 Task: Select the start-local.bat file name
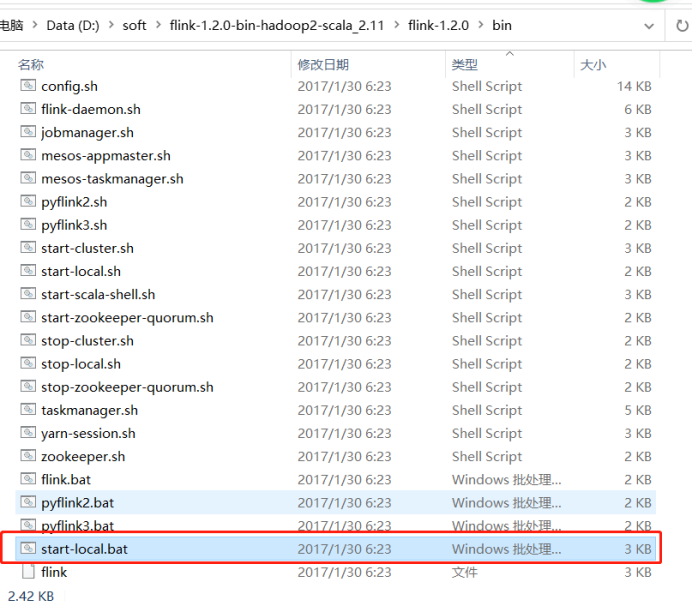click(84, 549)
